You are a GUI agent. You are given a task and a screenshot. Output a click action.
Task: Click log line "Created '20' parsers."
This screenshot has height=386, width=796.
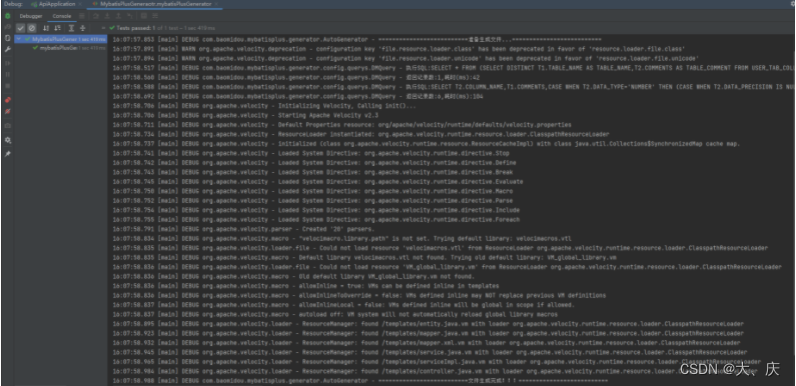coord(244,229)
